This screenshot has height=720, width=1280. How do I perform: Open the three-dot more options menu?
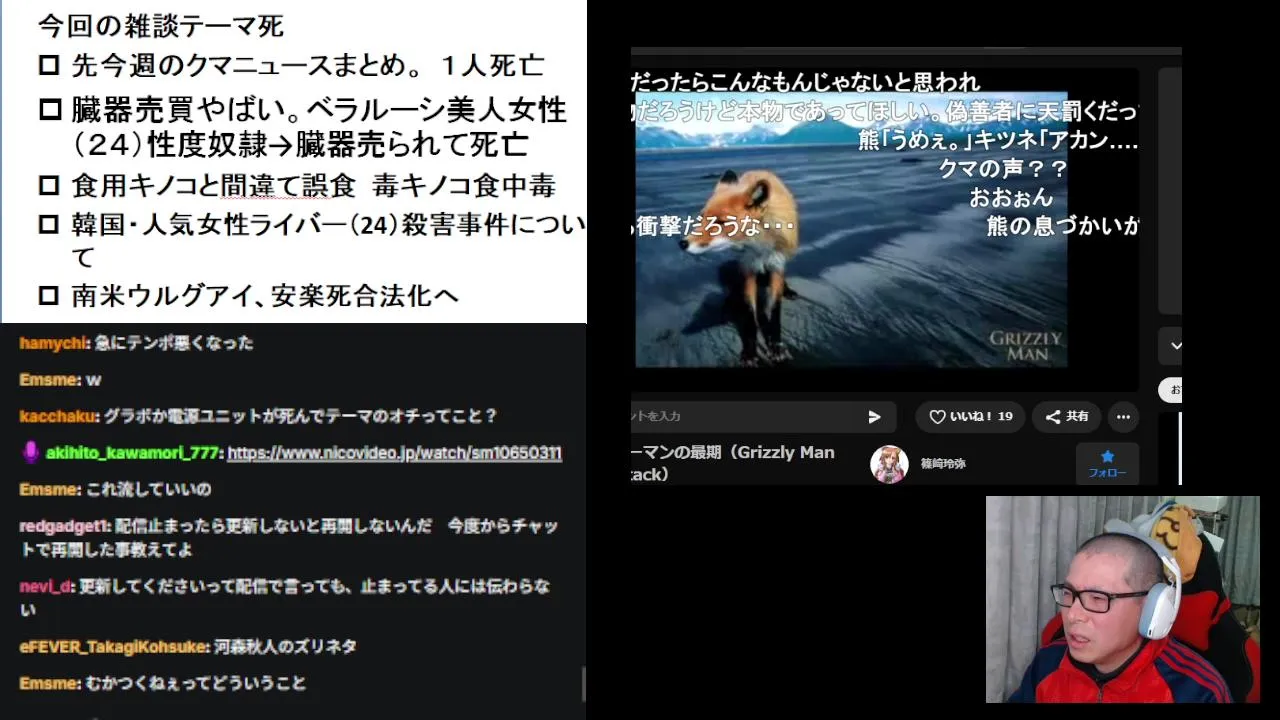1123,417
